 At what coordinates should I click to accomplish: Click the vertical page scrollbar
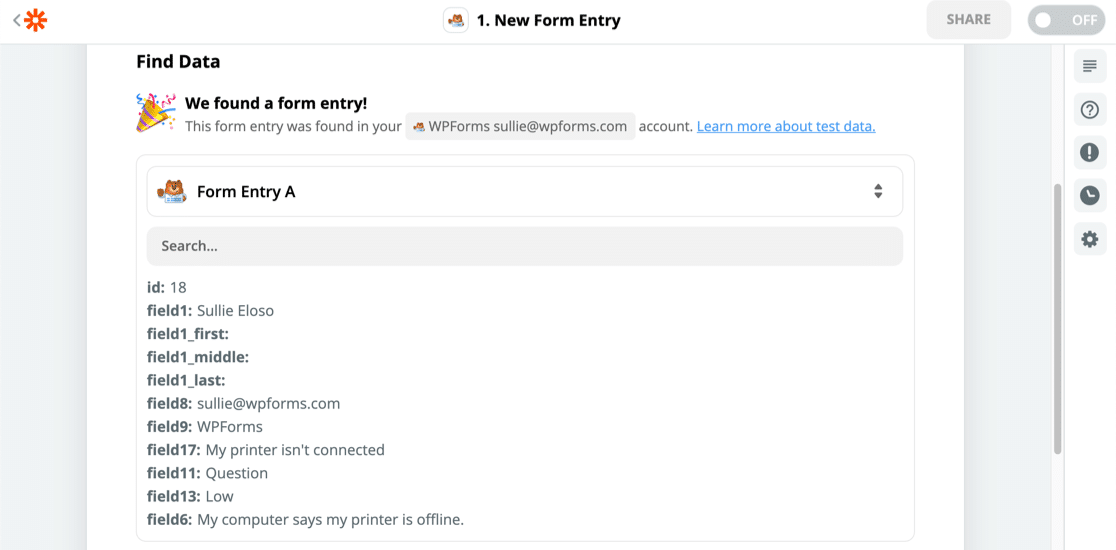(1057, 320)
